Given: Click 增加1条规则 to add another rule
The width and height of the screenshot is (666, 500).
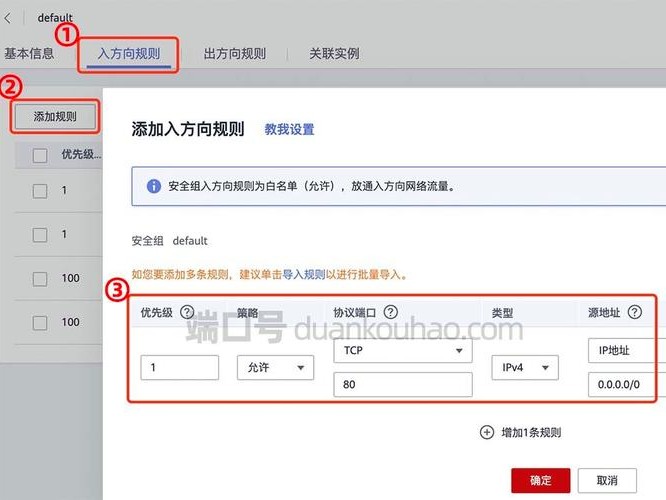Looking at the screenshot, I should point(531,432).
